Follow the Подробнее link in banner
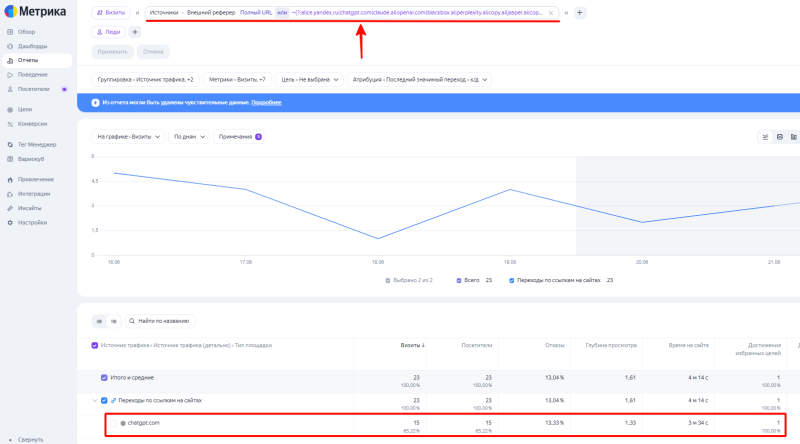Screen dimensions: 800x444 266,103
